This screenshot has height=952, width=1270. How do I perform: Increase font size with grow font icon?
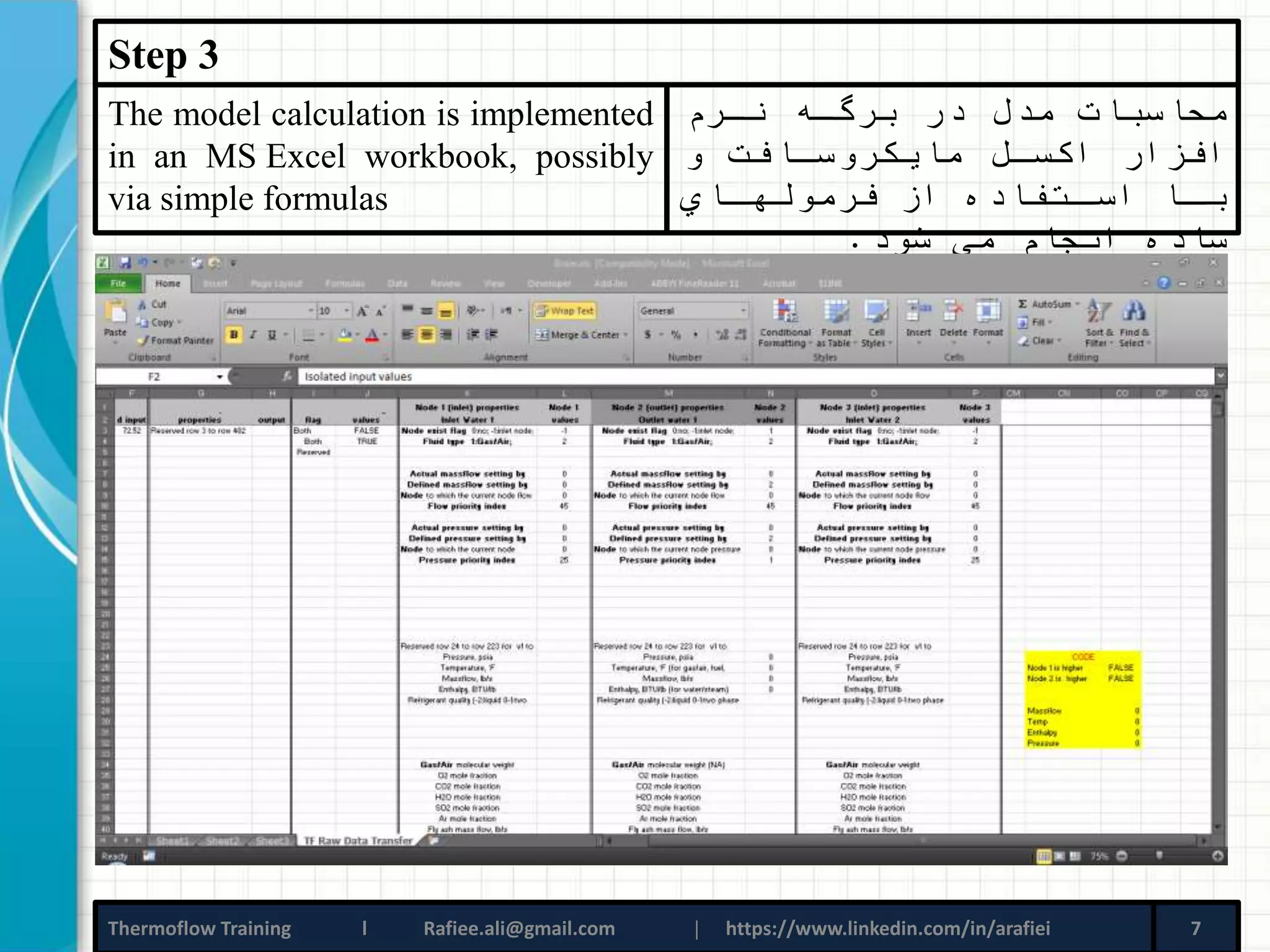point(363,311)
